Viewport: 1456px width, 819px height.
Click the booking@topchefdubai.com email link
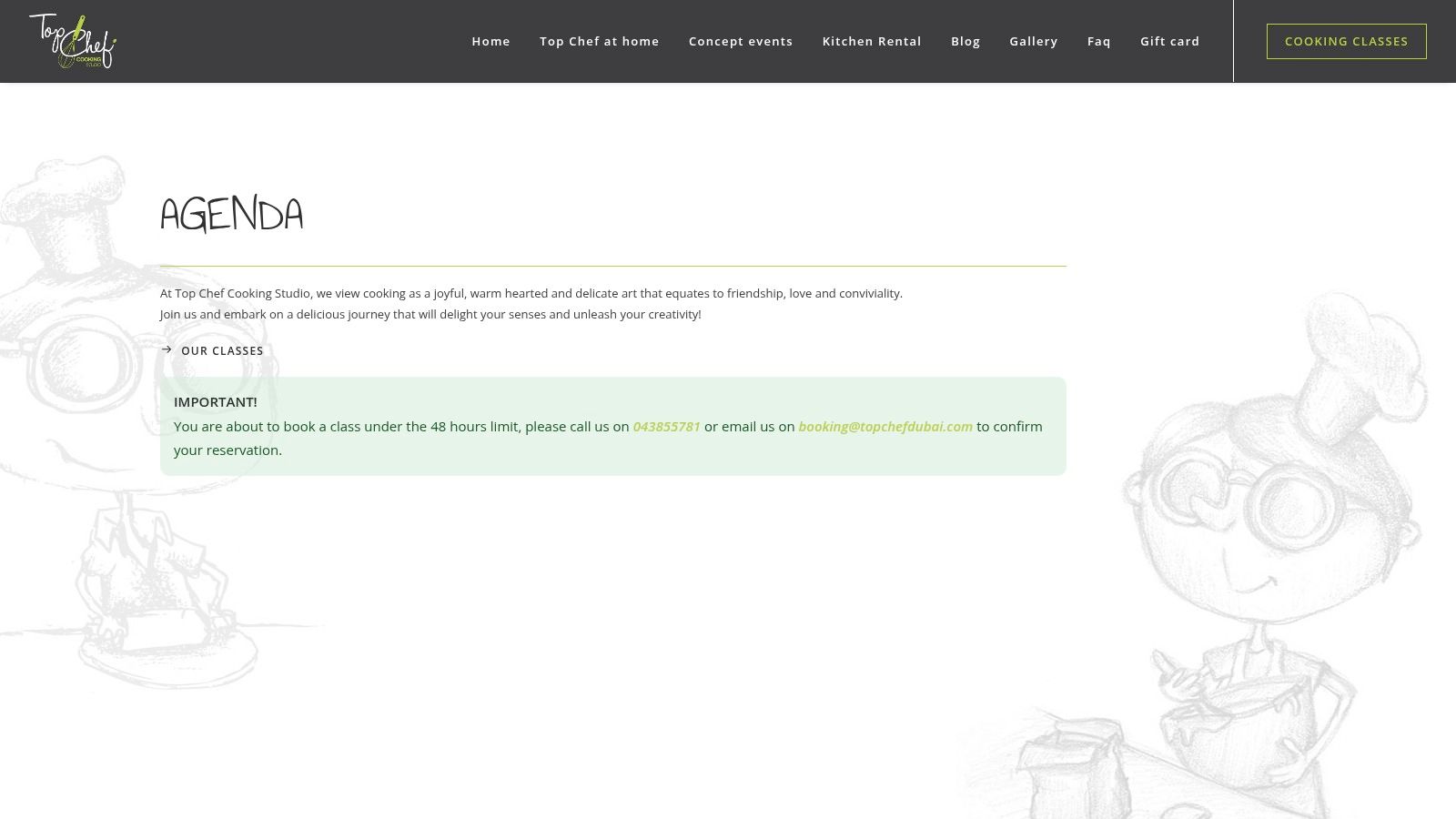(885, 426)
